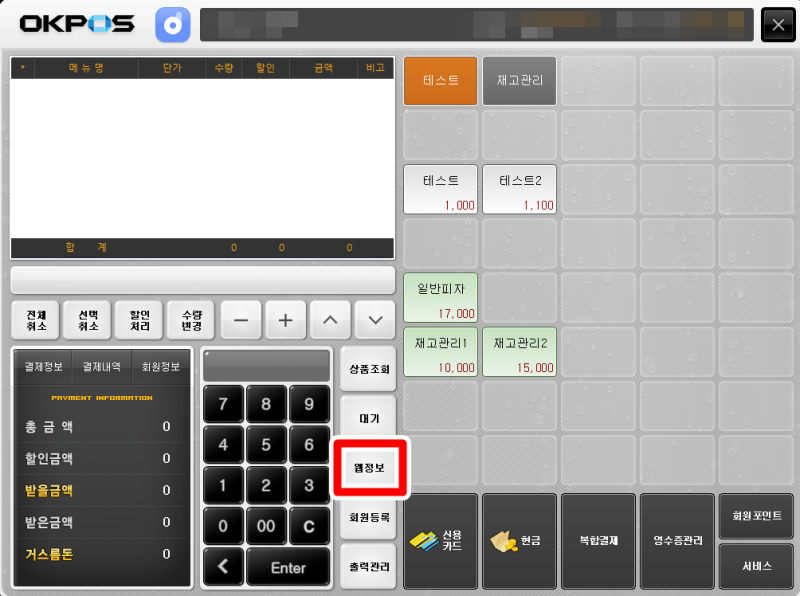800x596 pixels.
Task: Click the down arrow below the plus button
Action: tap(374, 320)
